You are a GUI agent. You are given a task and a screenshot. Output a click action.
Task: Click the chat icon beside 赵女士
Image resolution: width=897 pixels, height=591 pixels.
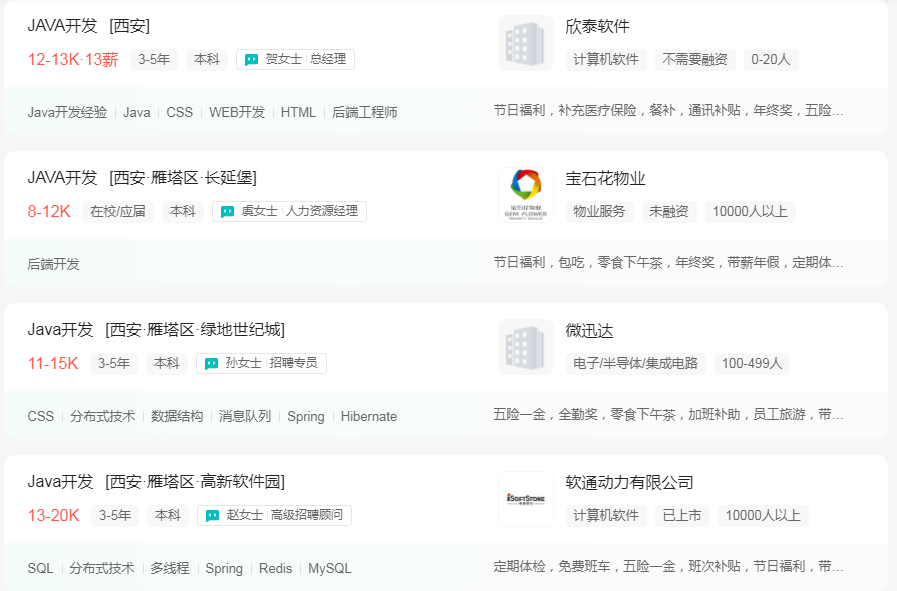pos(212,515)
